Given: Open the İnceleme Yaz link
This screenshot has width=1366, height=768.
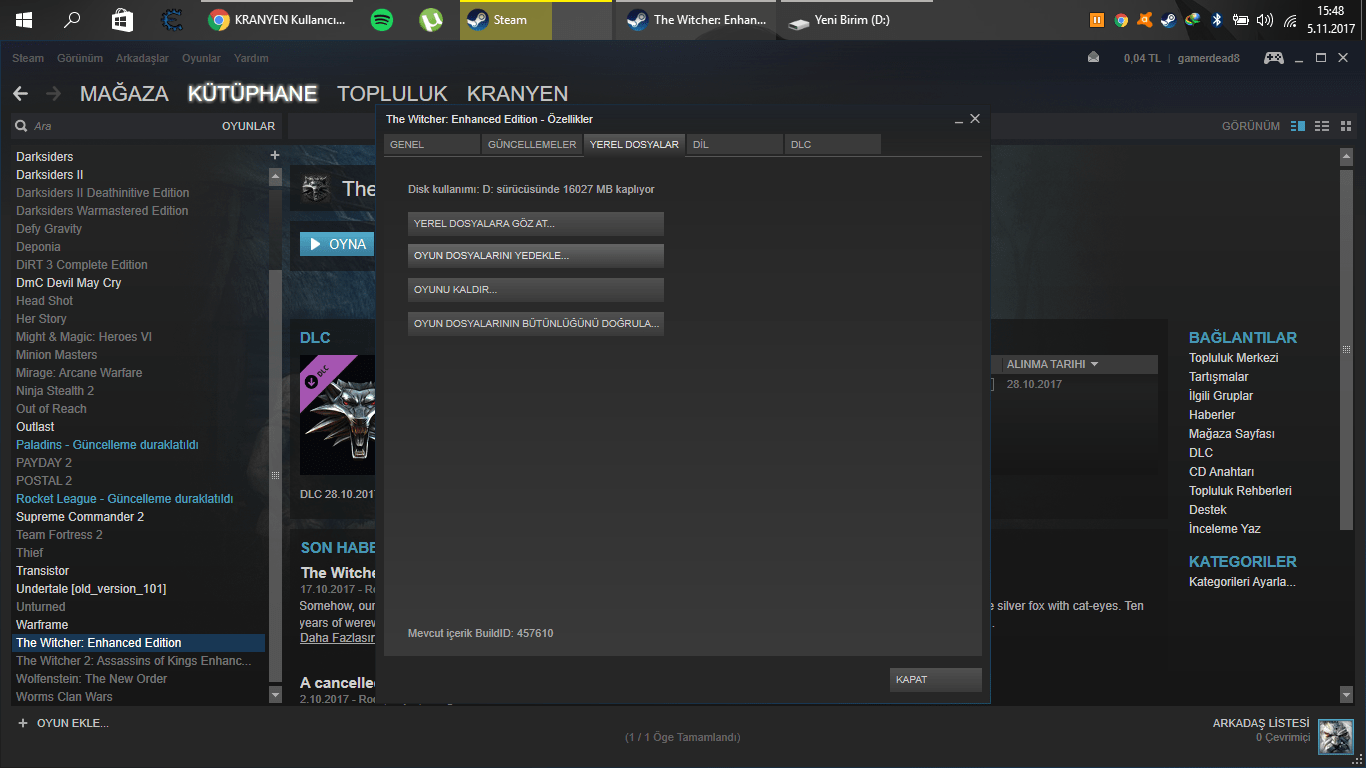Looking at the screenshot, I should coord(1225,529).
